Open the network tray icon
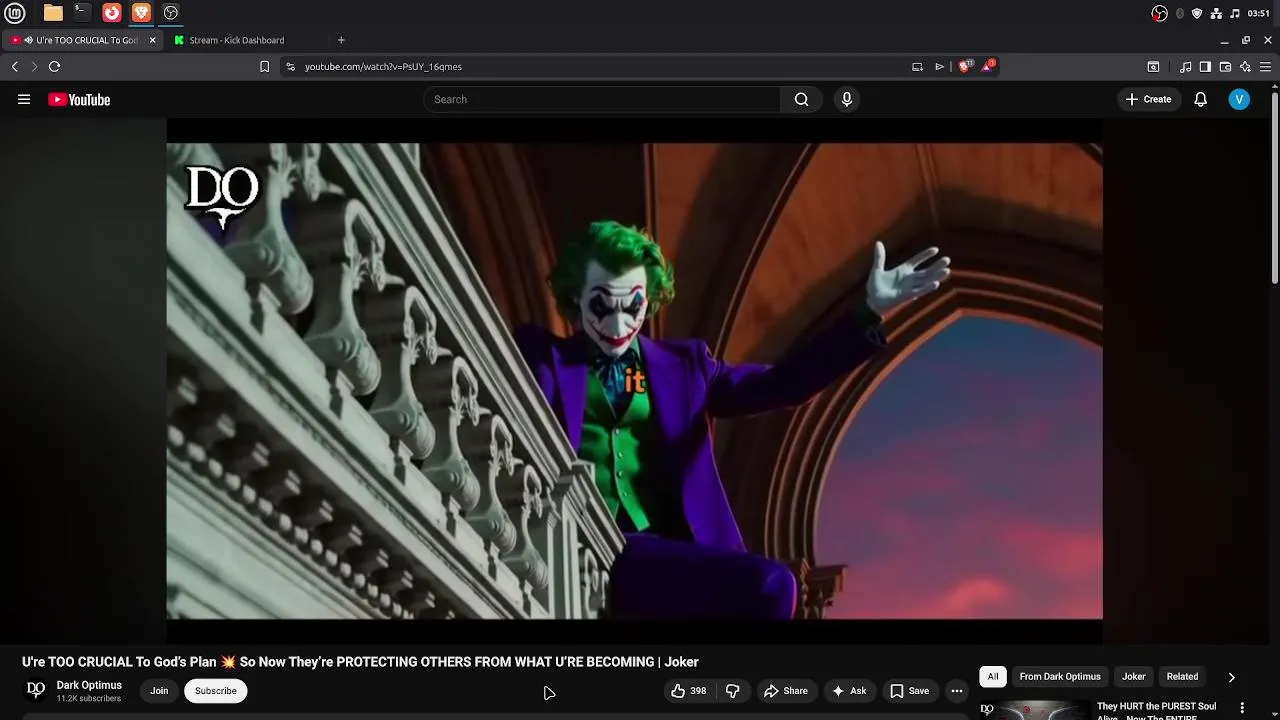This screenshot has width=1280, height=720. click(1216, 13)
